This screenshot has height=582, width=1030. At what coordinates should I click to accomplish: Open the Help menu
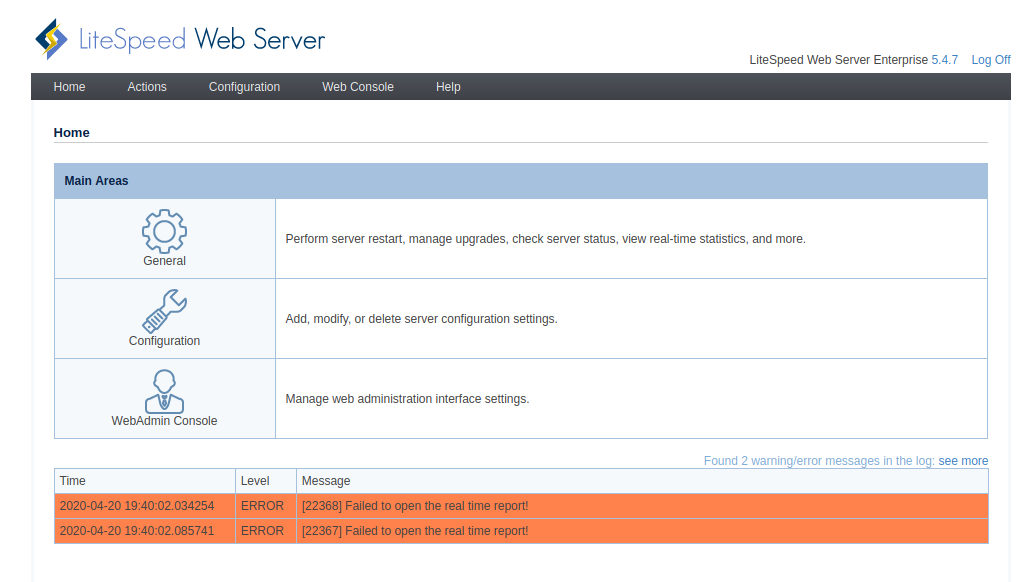[x=447, y=87]
